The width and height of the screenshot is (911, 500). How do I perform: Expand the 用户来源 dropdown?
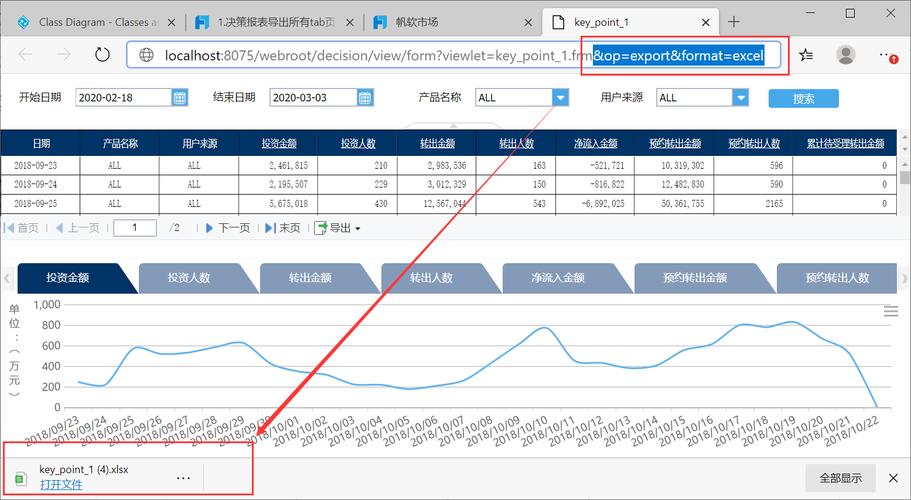click(740, 98)
